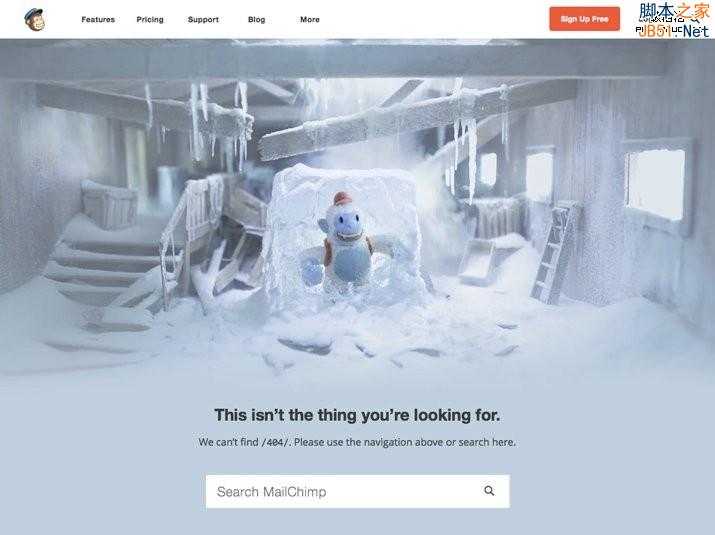Click the /404/ path text
The height and width of the screenshot is (535, 715).
click(x=275, y=442)
